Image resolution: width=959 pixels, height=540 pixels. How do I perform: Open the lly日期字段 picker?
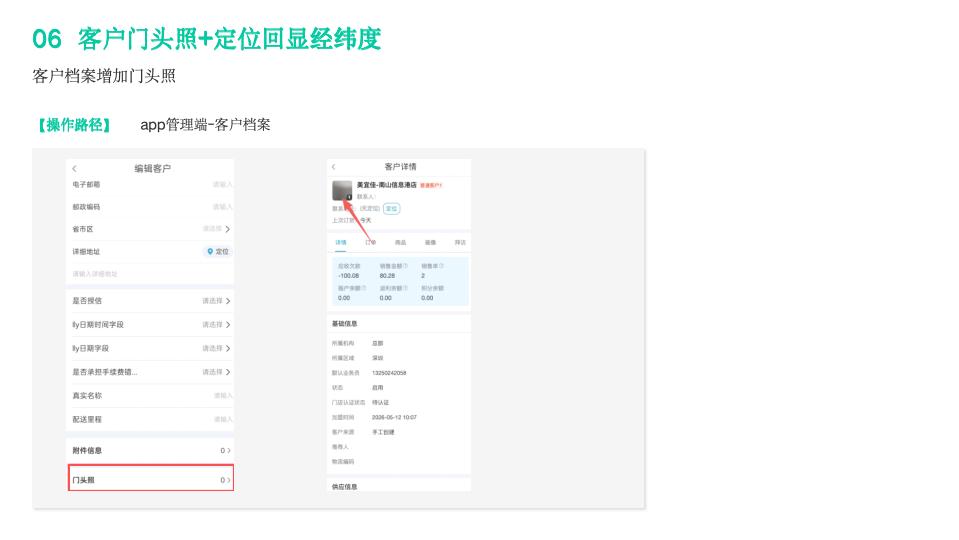click(228, 349)
